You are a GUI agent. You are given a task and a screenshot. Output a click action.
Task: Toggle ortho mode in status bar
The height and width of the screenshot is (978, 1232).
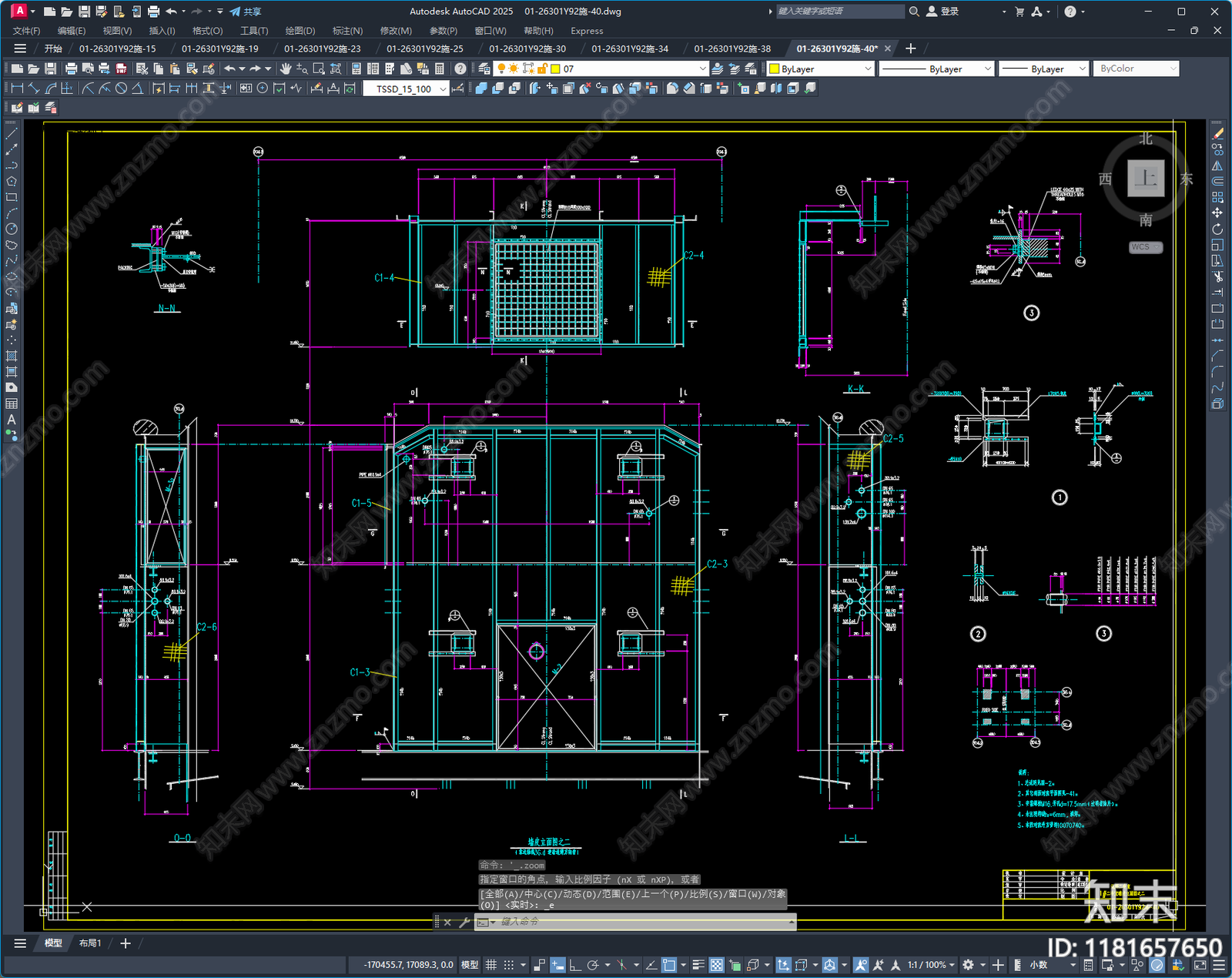574,965
